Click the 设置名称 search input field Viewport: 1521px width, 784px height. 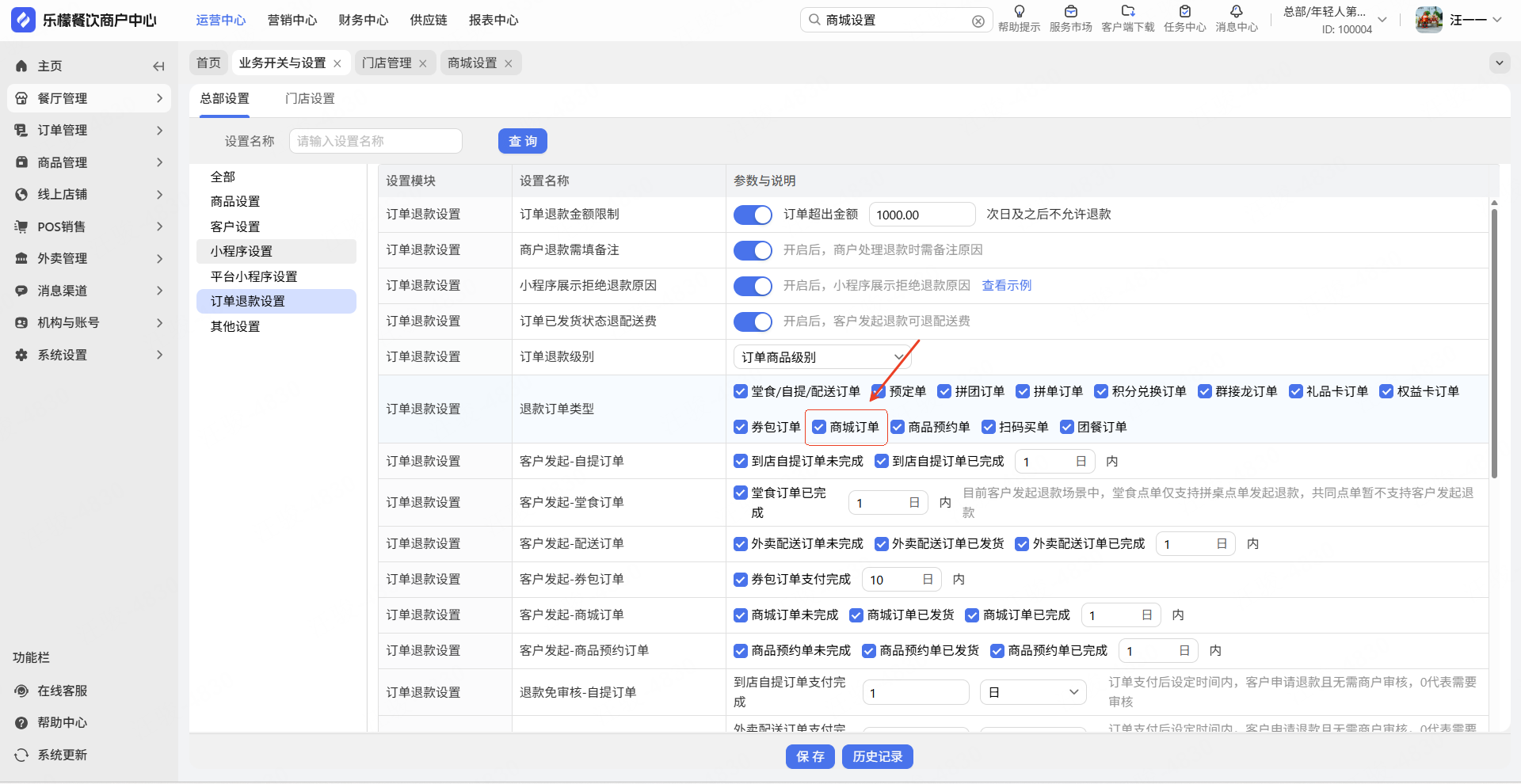click(375, 142)
